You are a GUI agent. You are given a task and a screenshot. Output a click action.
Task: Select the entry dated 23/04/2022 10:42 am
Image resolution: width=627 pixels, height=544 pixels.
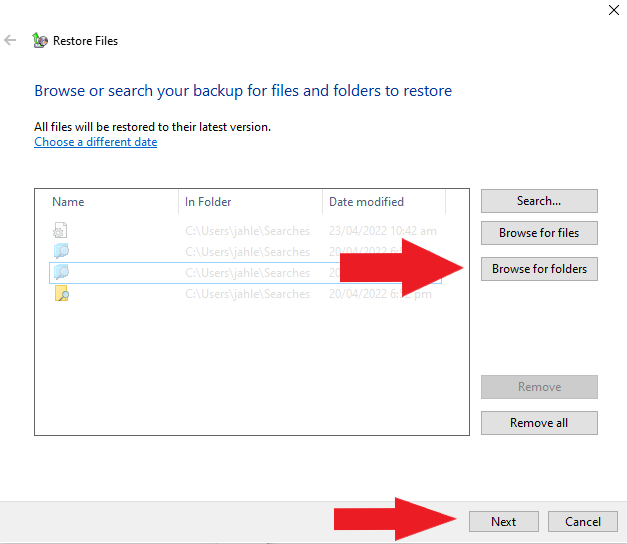pyautogui.click(x=383, y=231)
